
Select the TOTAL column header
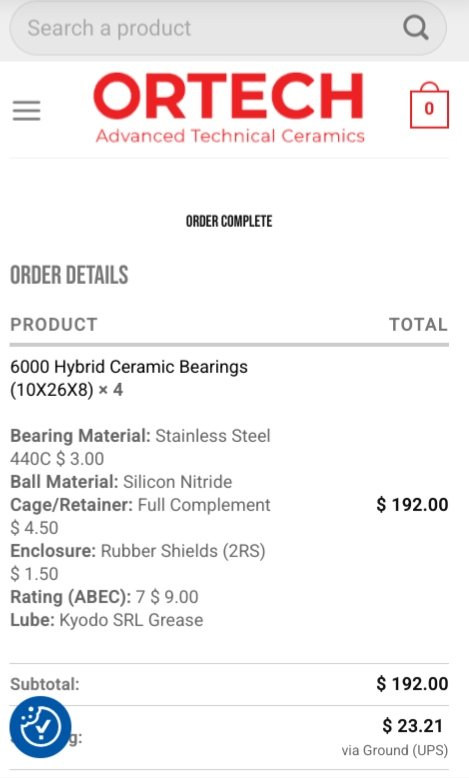(418, 324)
